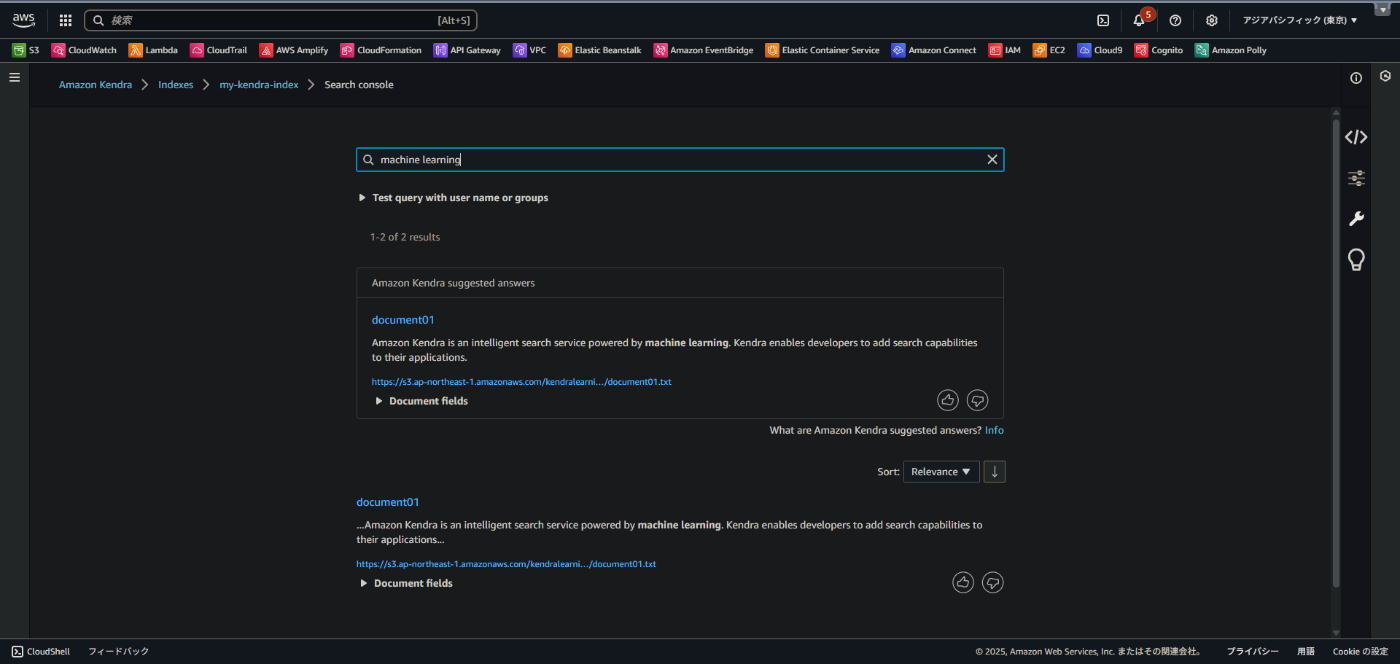Open the hamburger side navigation menu
1400x664 pixels.
pos(14,77)
